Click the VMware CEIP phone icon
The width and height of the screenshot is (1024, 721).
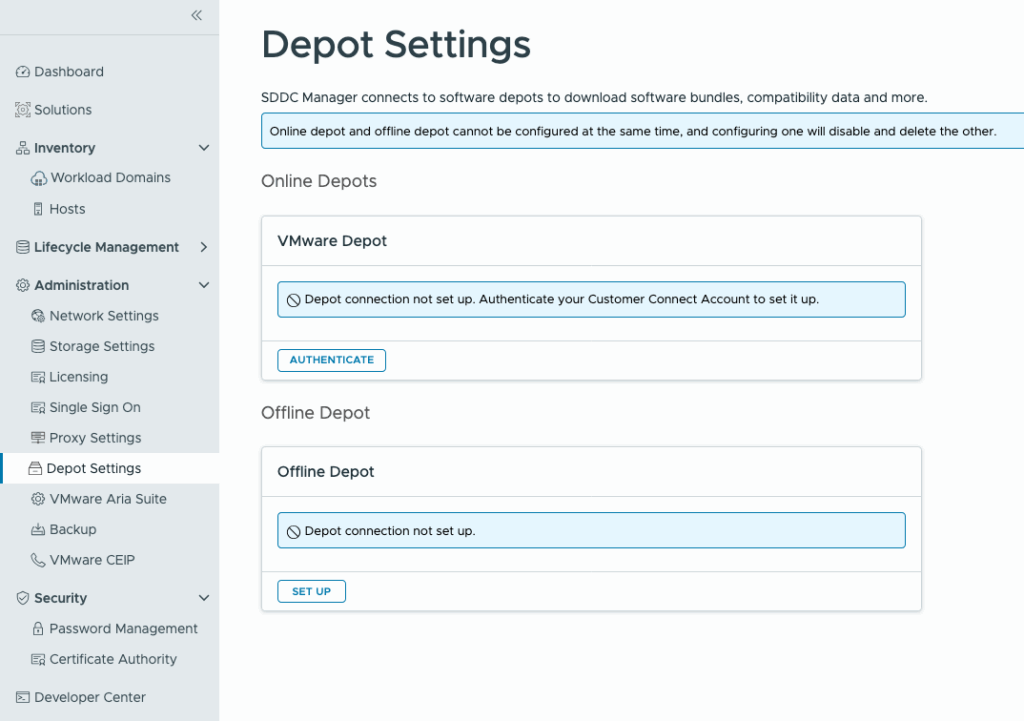pyautogui.click(x=39, y=560)
